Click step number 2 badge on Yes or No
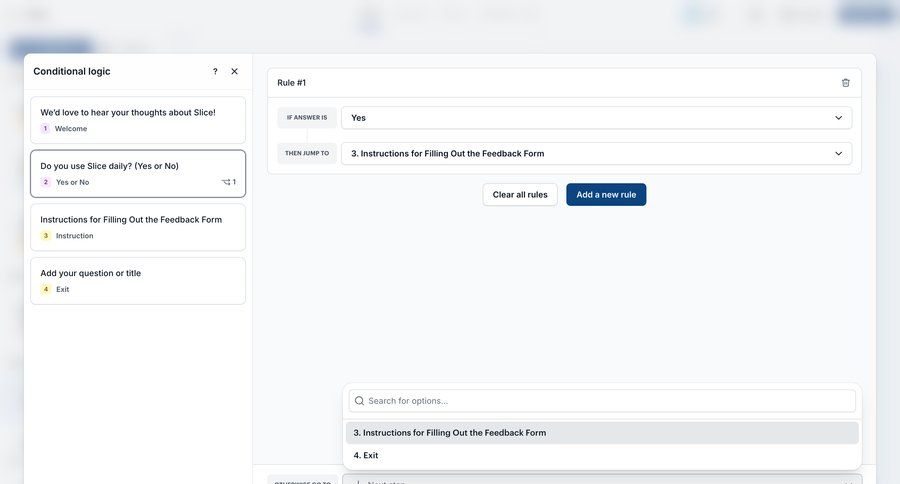 coord(46,182)
